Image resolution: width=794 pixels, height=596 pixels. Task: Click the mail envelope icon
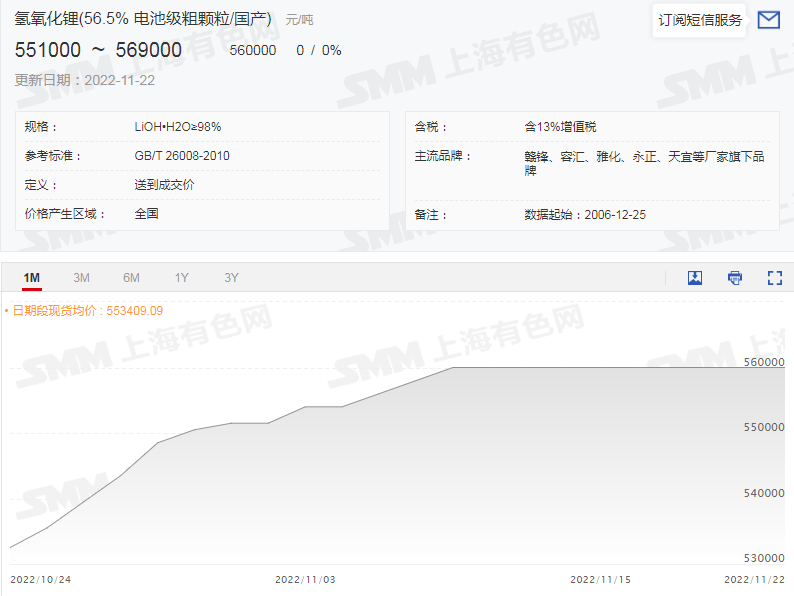point(768,20)
